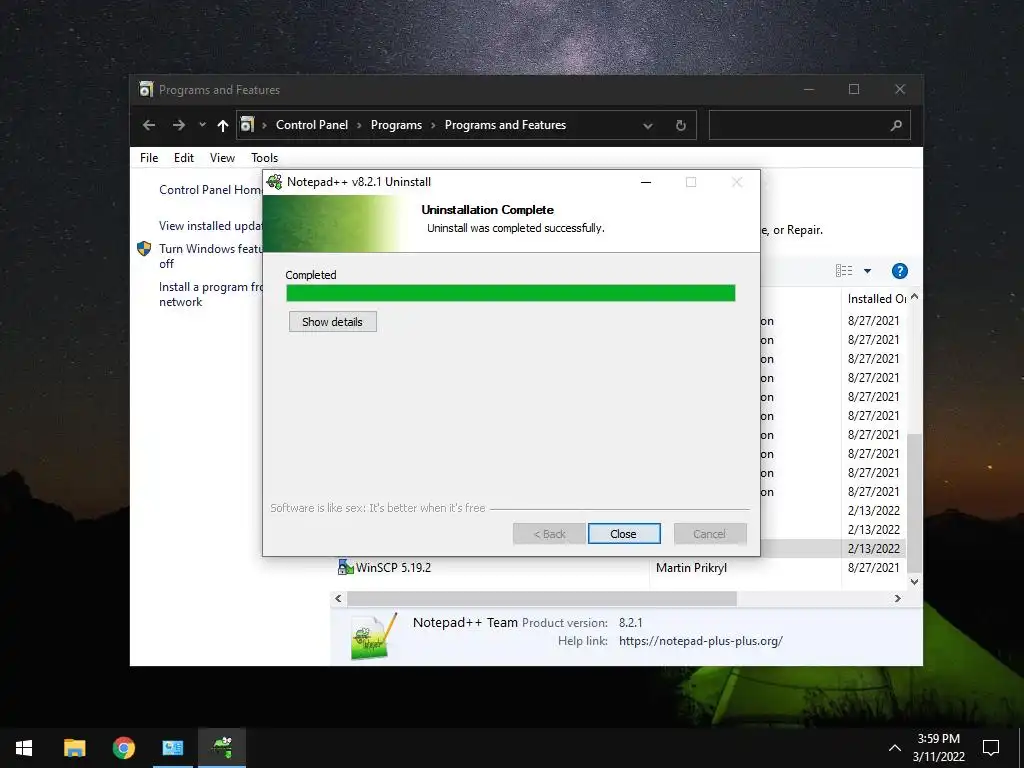Expand the address bar history dropdown

click(x=648, y=125)
